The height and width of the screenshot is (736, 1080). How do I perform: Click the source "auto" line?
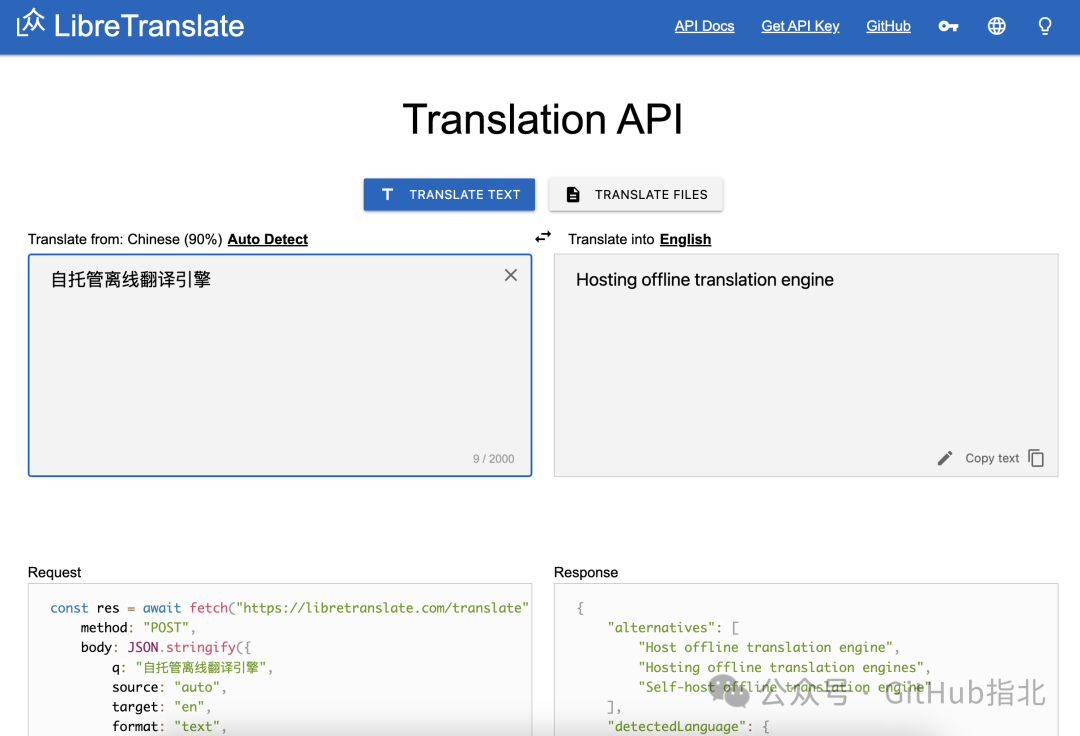click(x=169, y=688)
